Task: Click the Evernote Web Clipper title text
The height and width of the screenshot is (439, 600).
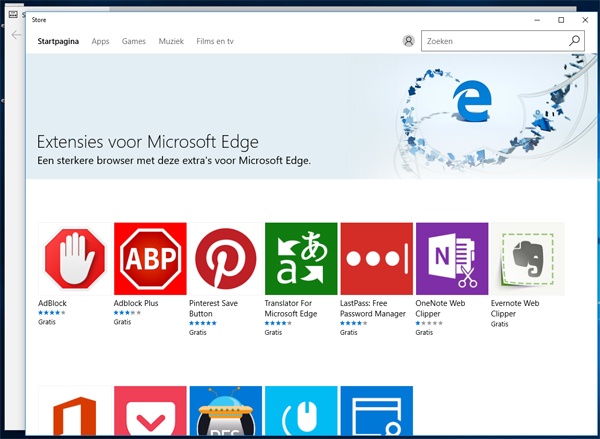Action: click(515, 308)
